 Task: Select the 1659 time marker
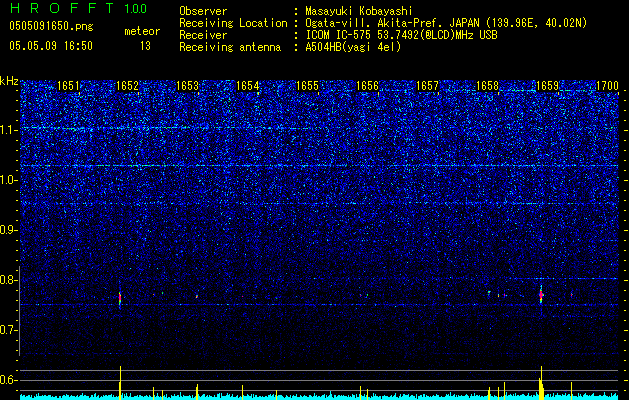pyautogui.click(x=547, y=87)
